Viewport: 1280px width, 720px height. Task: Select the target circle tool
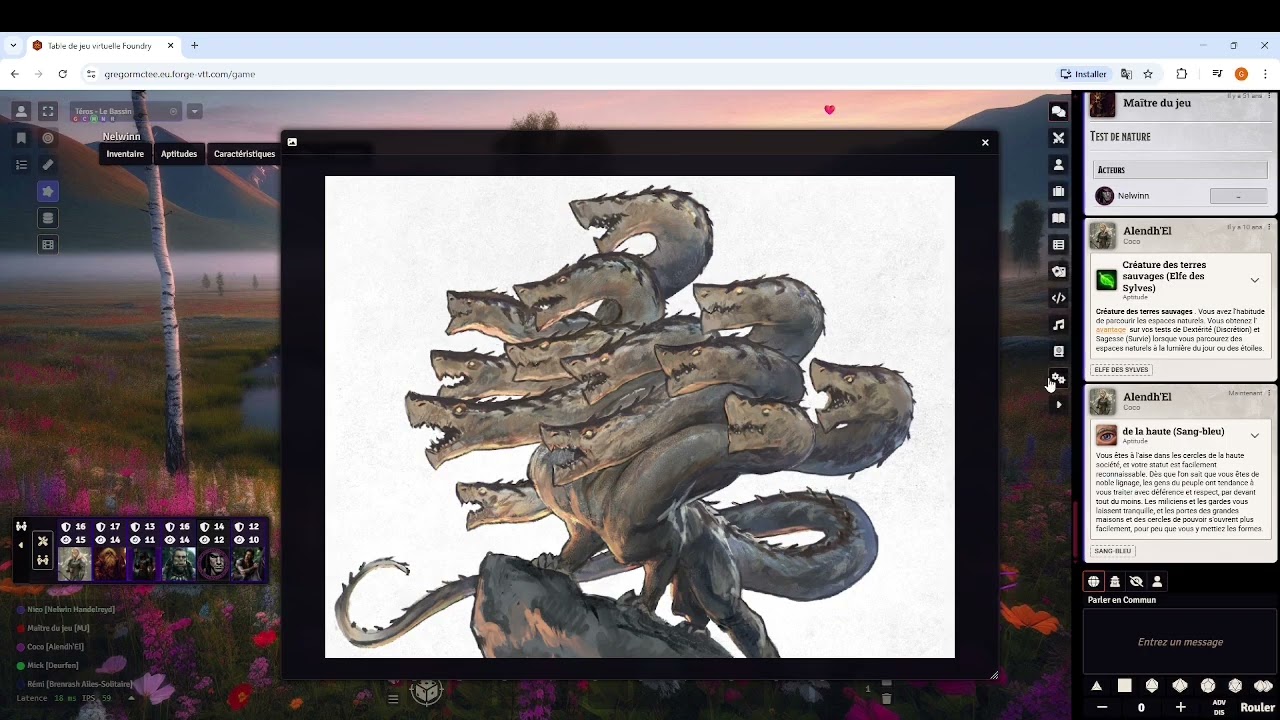[48, 138]
